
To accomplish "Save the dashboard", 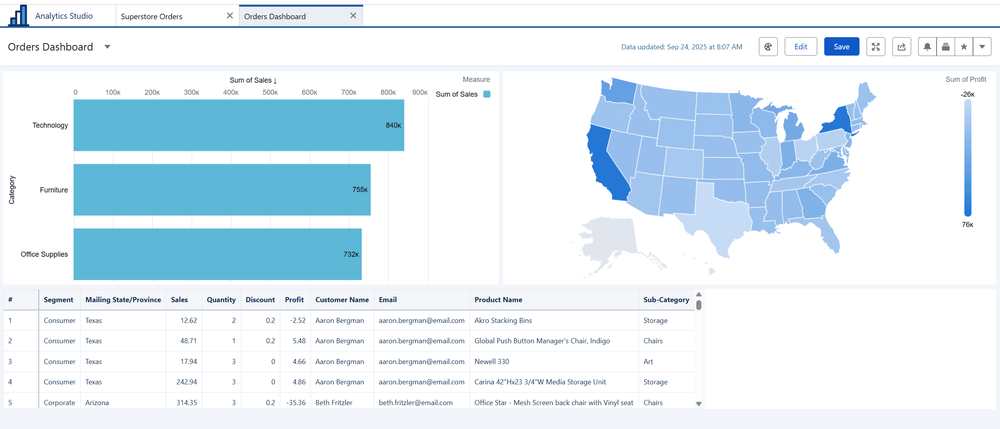I will (841, 47).
